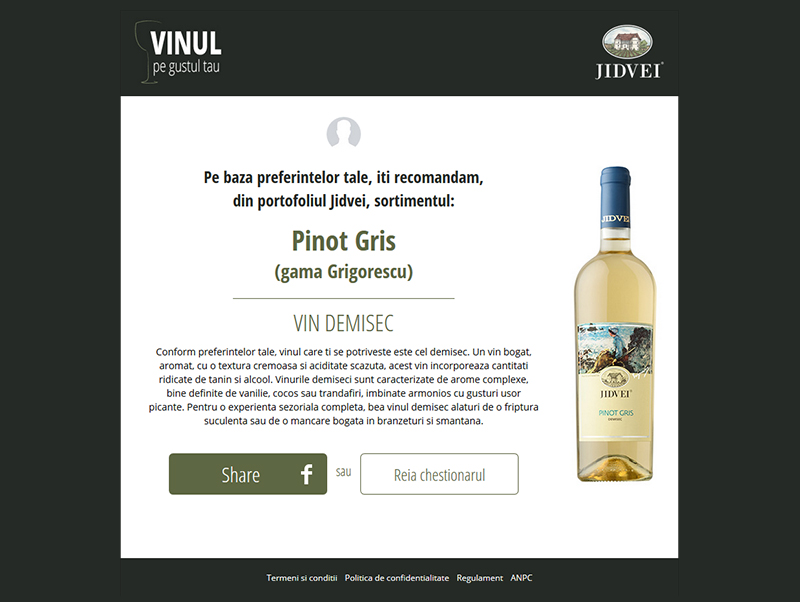
Task: Click the Facebook f icon
Action: pos(306,474)
